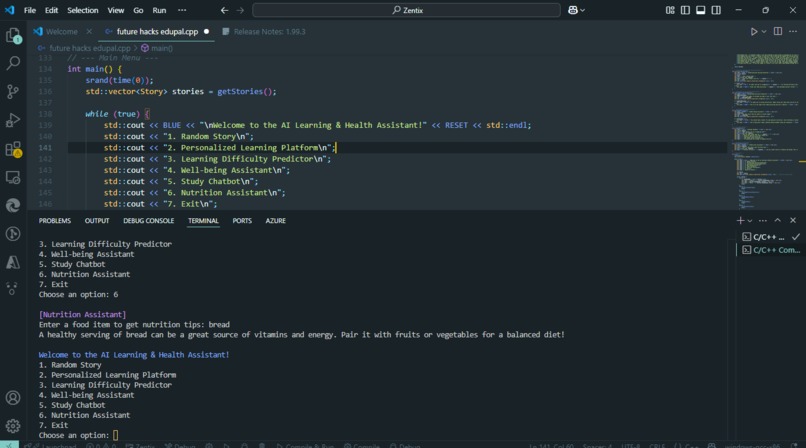Open Customize Layout icon

pyautogui.click(x=670, y=10)
